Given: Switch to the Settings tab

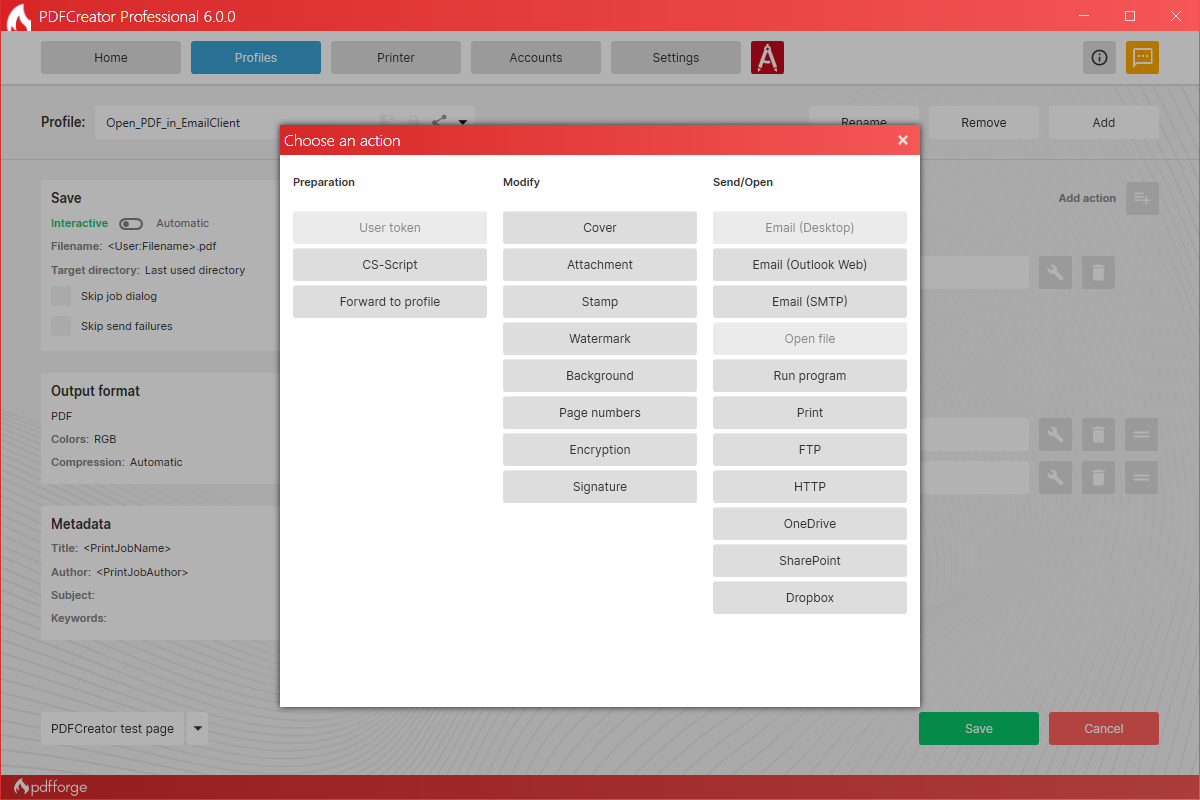Looking at the screenshot, I should coord(676,57).
